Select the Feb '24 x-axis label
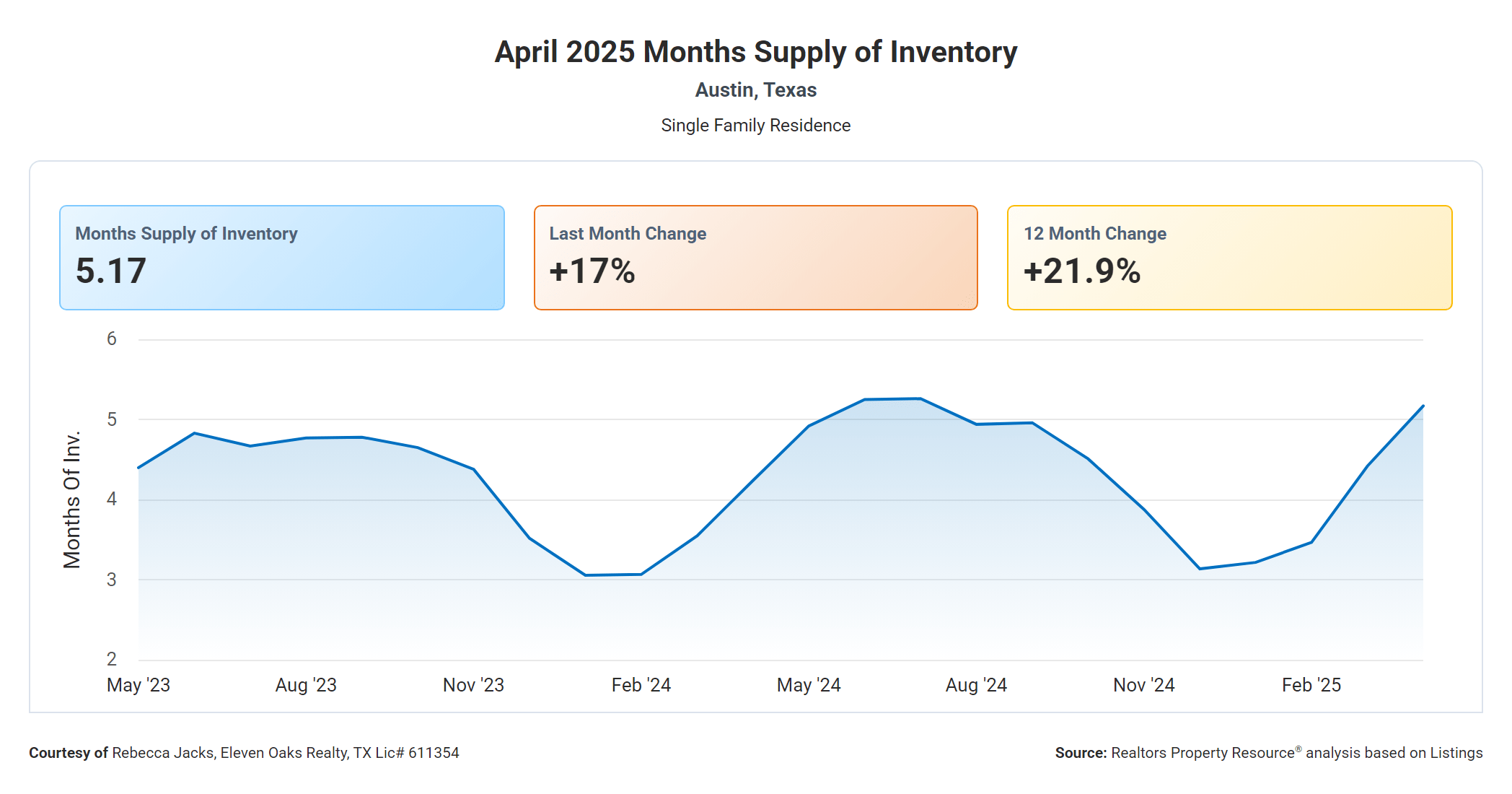The image size is (1512, 794). pyautogui.click(x=641, y=685)
